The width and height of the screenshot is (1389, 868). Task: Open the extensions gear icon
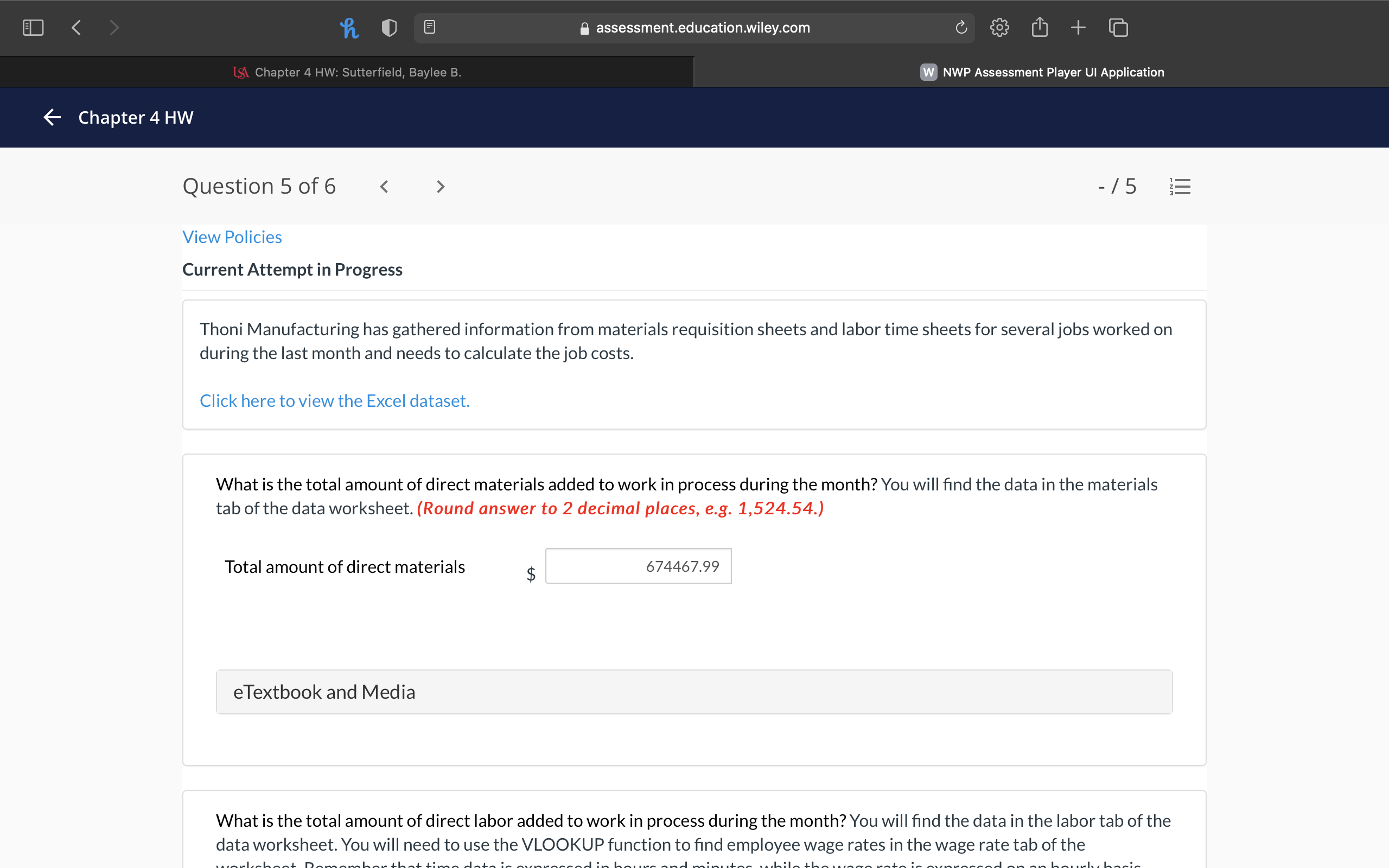pyautogui.click(x=999, y=28)
